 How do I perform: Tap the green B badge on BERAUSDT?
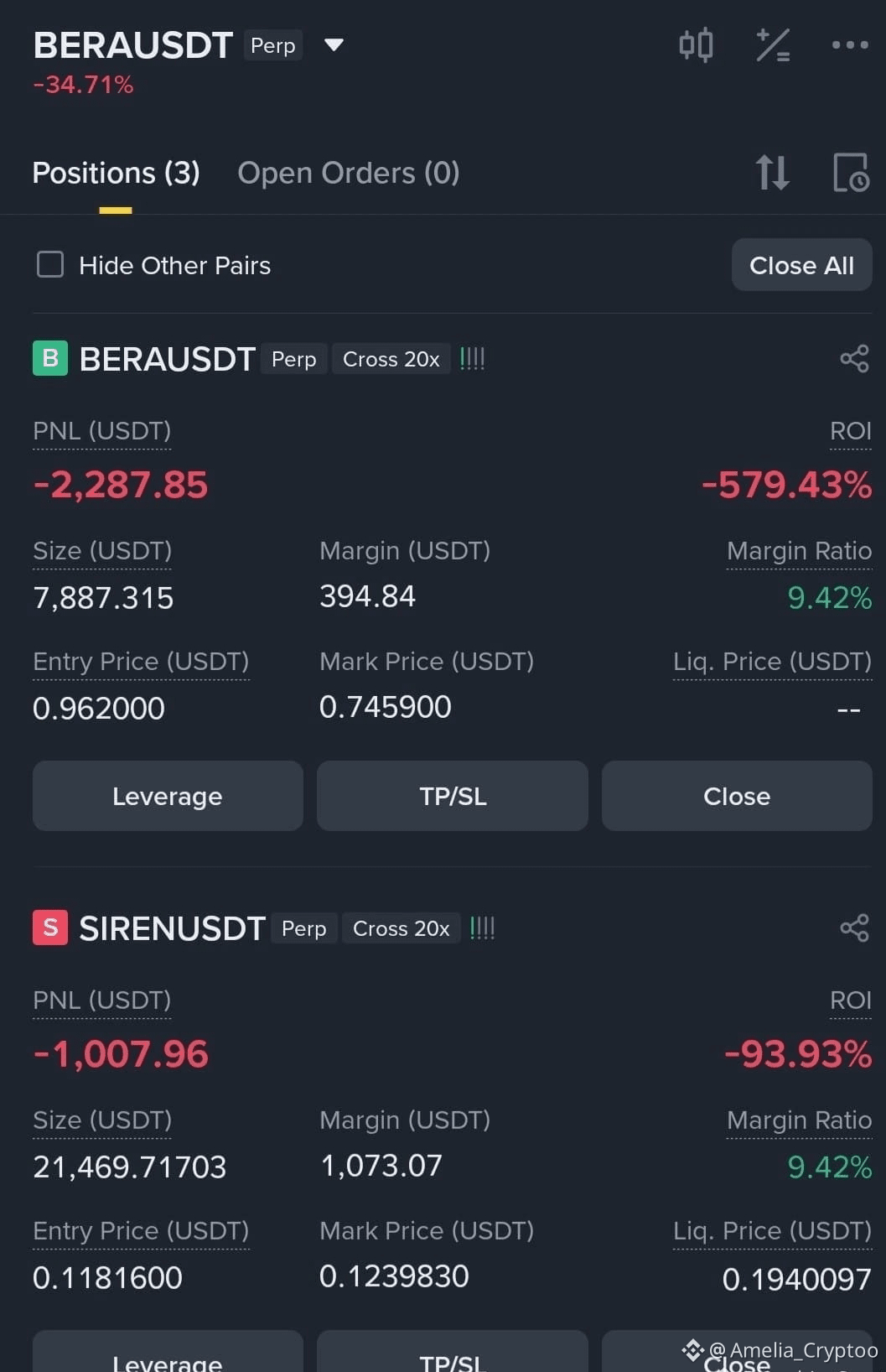[50, 358]
